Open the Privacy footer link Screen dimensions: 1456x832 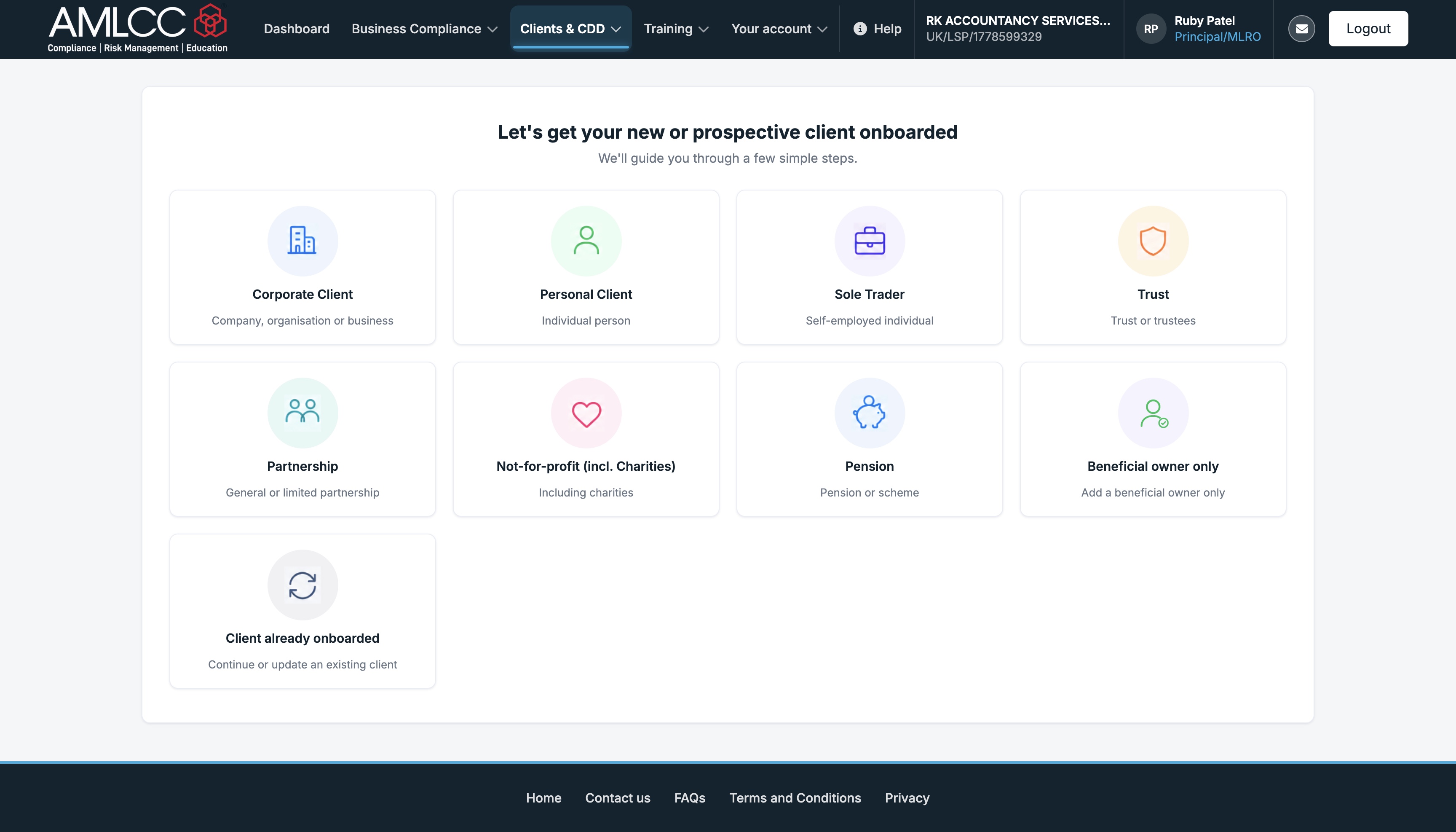pos(907,798)
